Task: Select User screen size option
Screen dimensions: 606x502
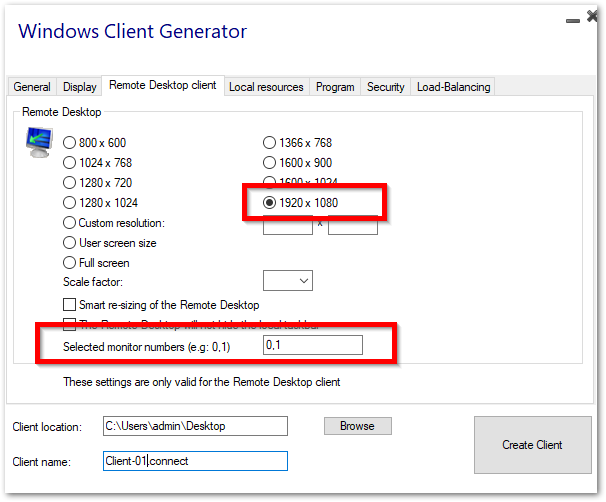Action: [x=70, y=243]
